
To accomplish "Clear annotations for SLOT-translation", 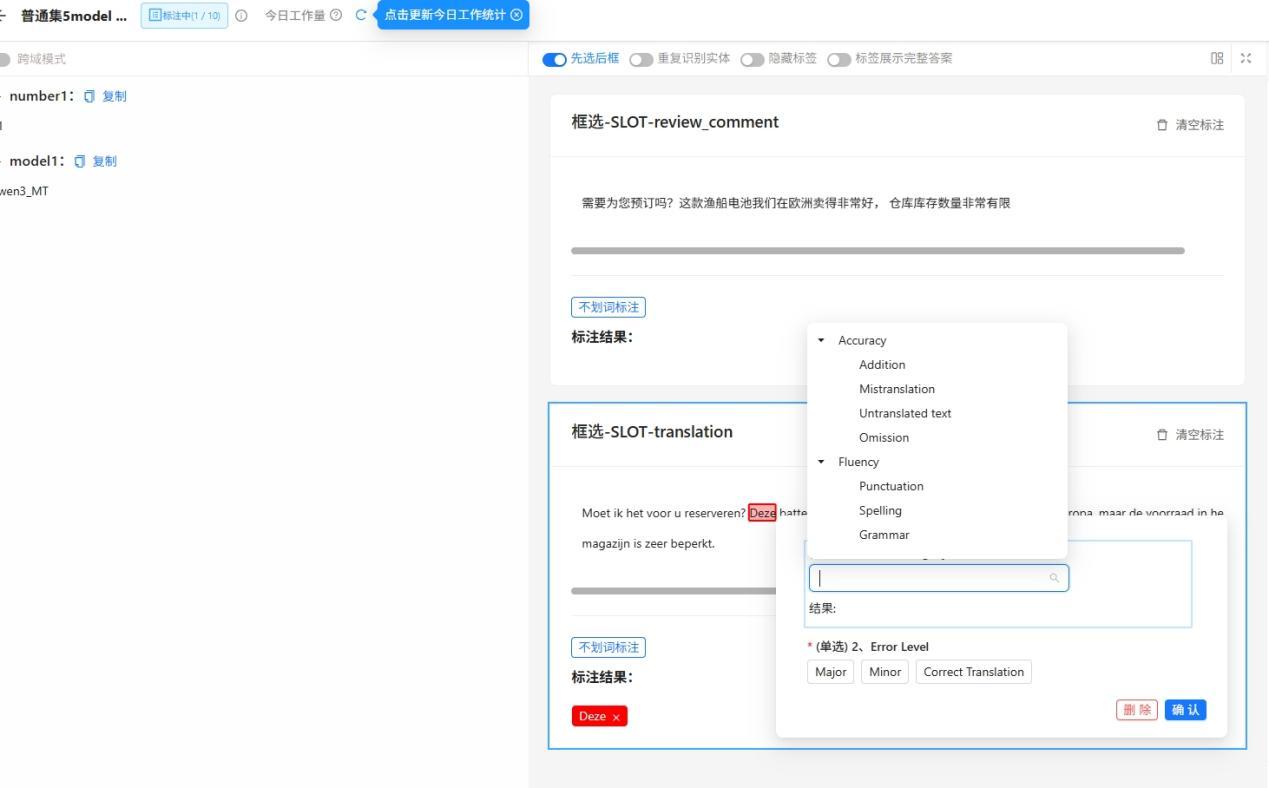I will click(1190, 435).
